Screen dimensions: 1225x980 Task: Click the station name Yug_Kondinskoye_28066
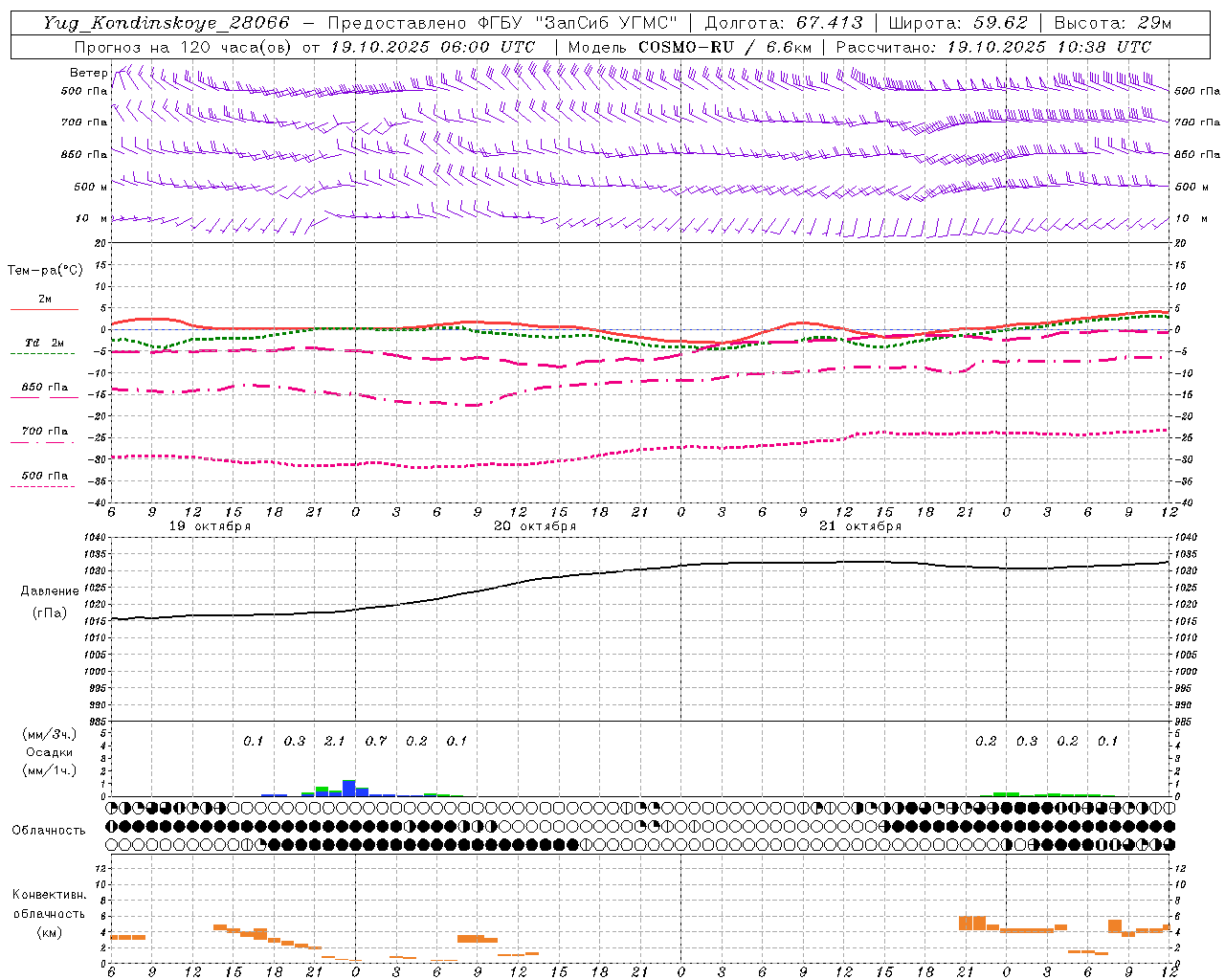click(x=167, y=23)
